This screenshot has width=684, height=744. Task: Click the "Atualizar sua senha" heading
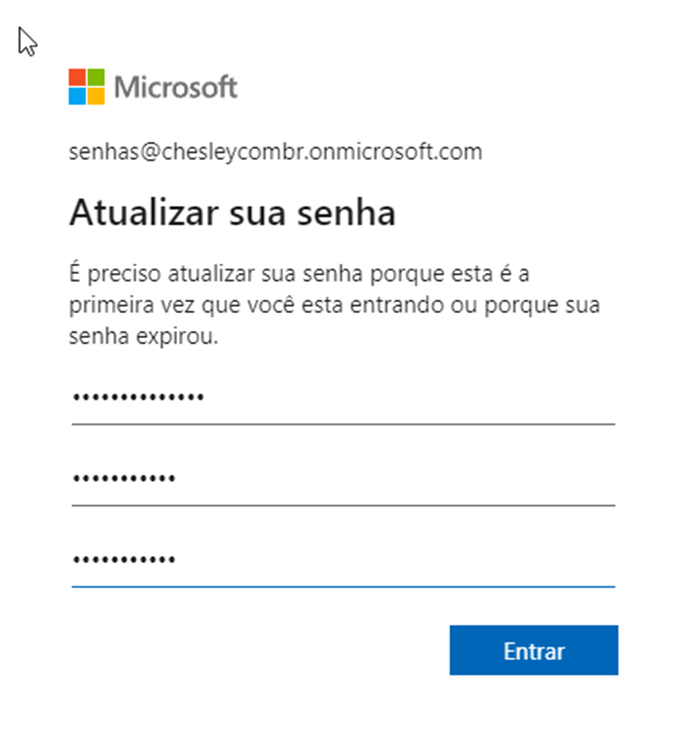tap(232, 212)
